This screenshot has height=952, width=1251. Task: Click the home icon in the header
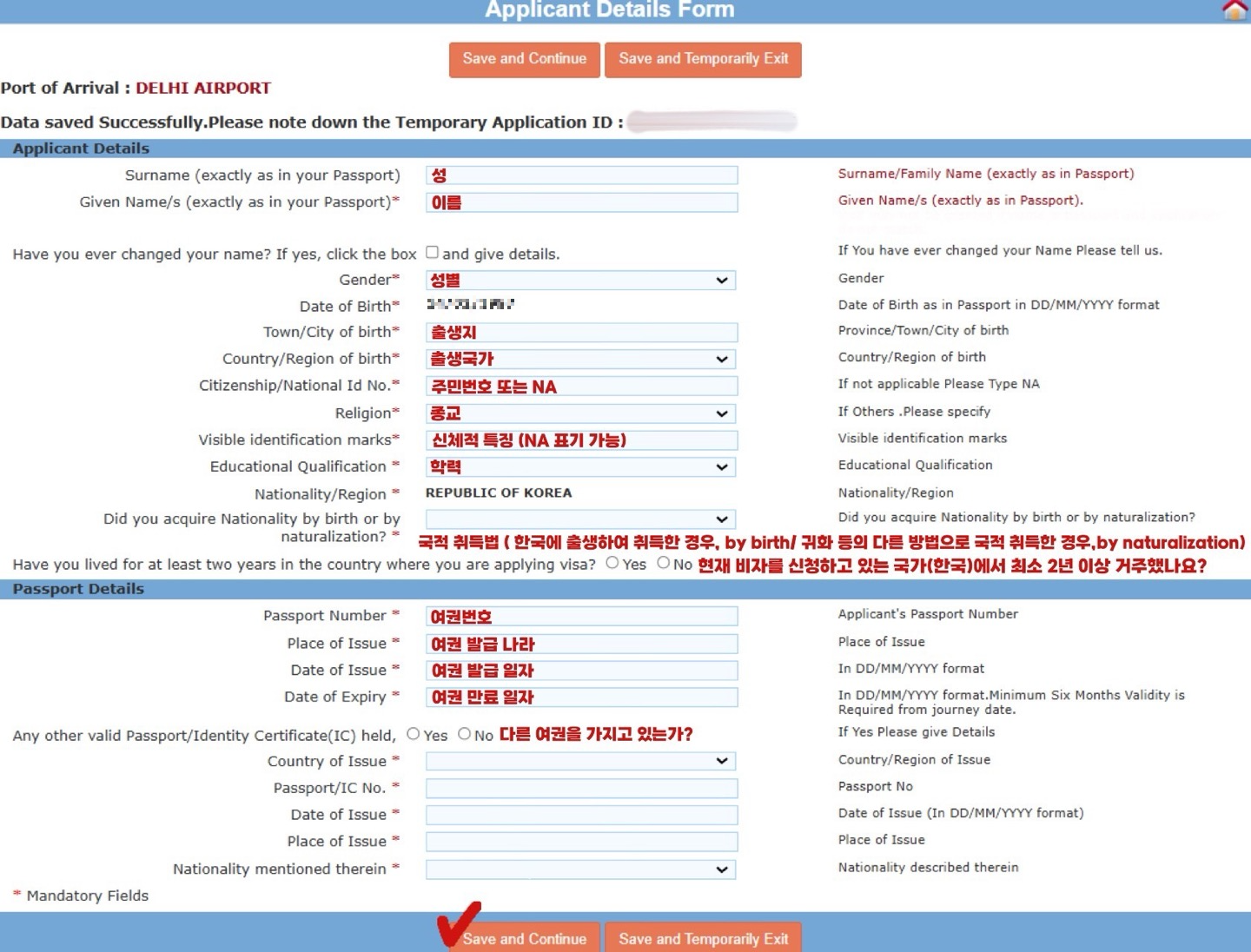[x=1234, y=10]
